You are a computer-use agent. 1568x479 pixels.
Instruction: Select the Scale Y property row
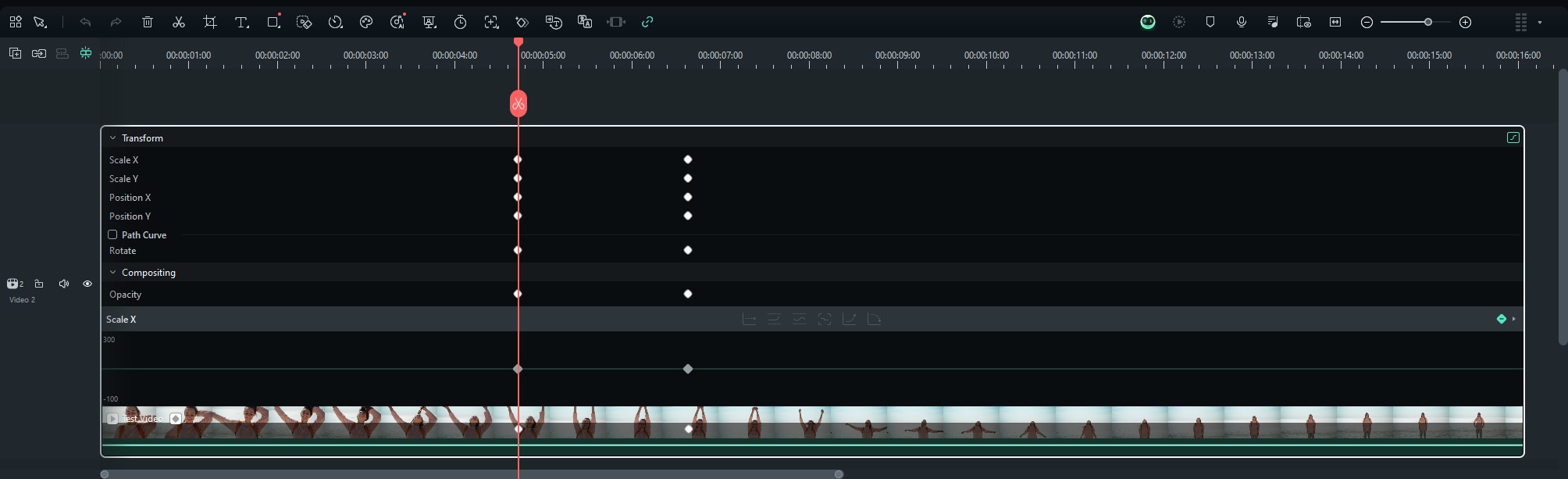812,178
